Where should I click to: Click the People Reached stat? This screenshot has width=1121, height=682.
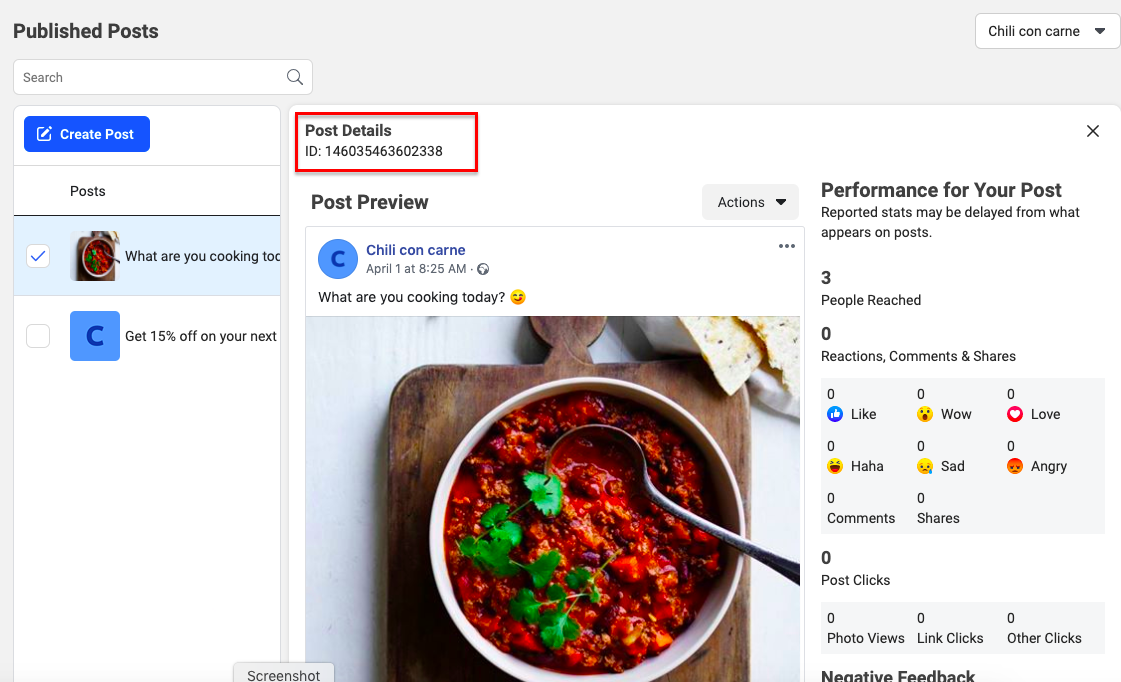point(871,289)
